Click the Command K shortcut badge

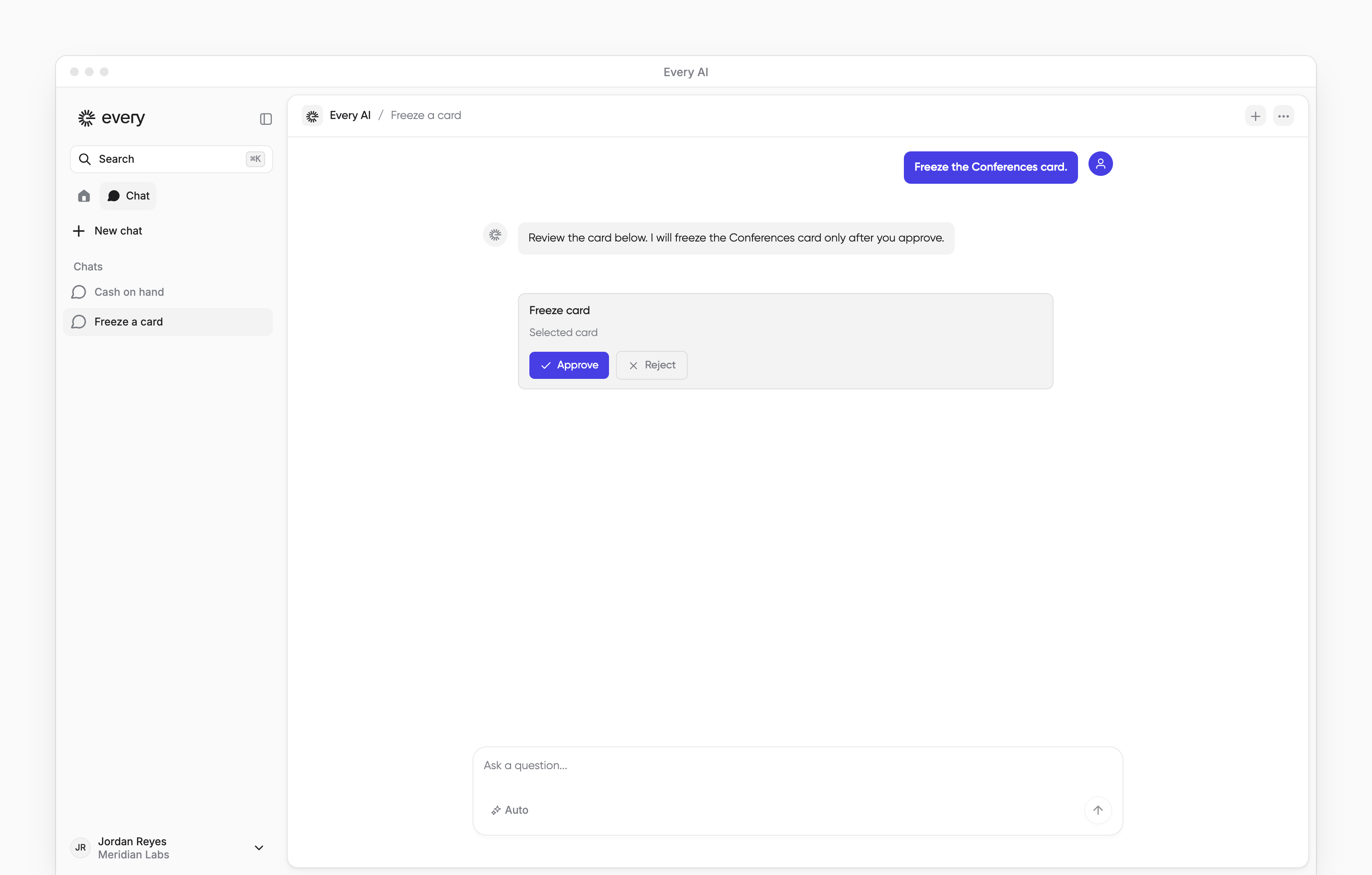click(255, 159)
